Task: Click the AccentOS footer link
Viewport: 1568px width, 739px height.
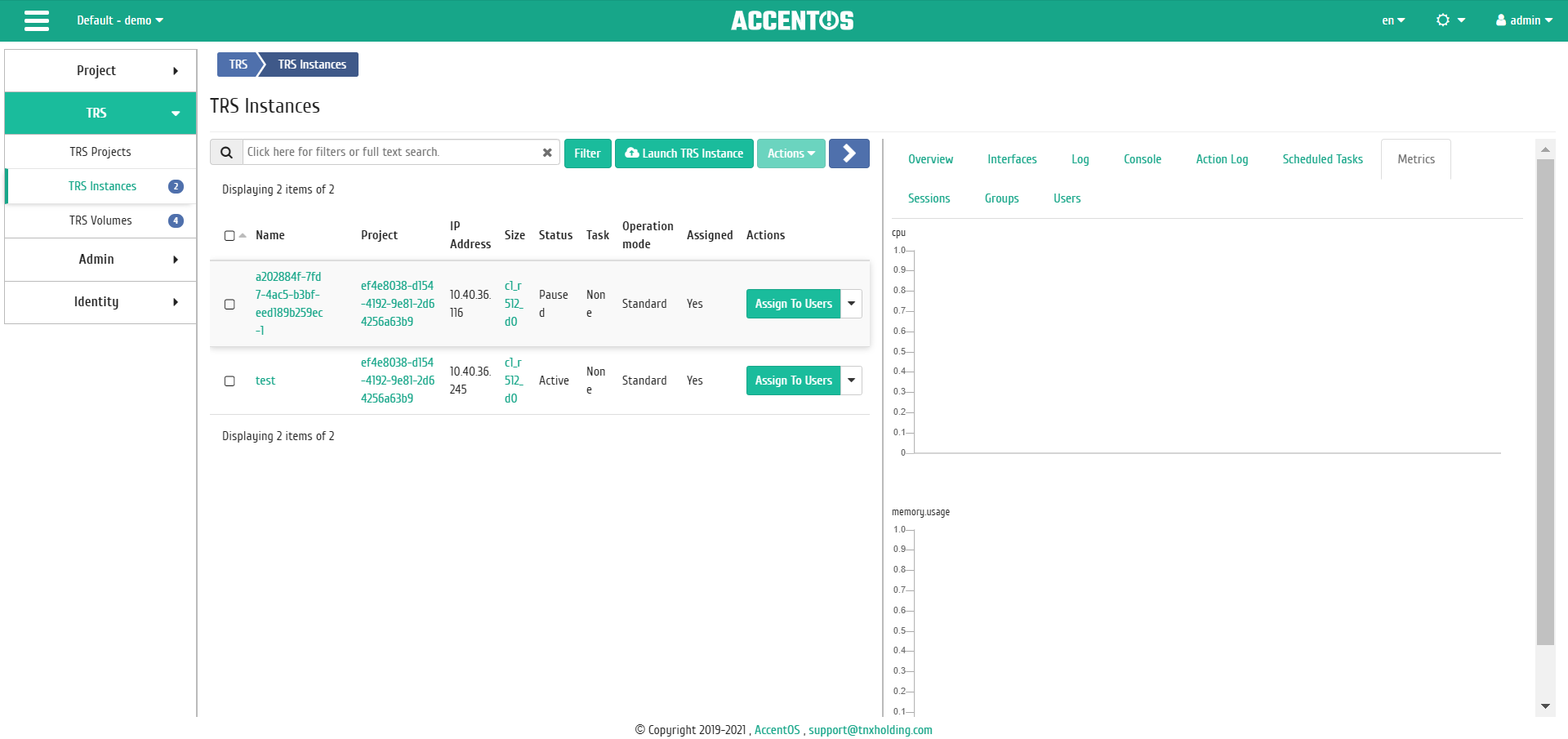Action: tap(777, 730)
